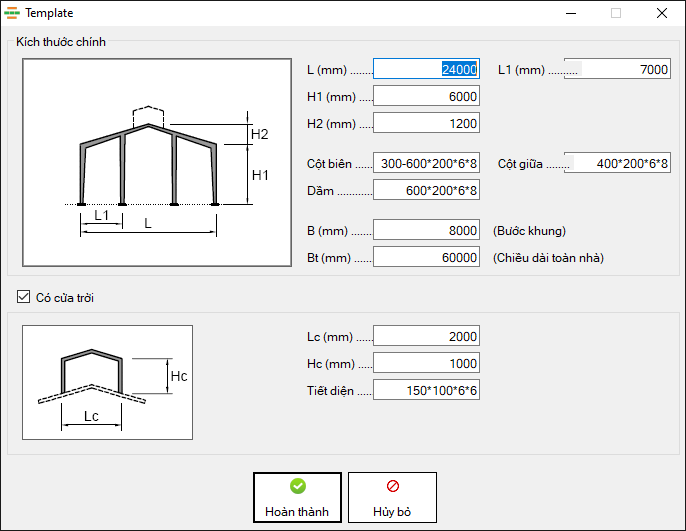
Task: Close the Template dialog window
Action: [662, 13]
